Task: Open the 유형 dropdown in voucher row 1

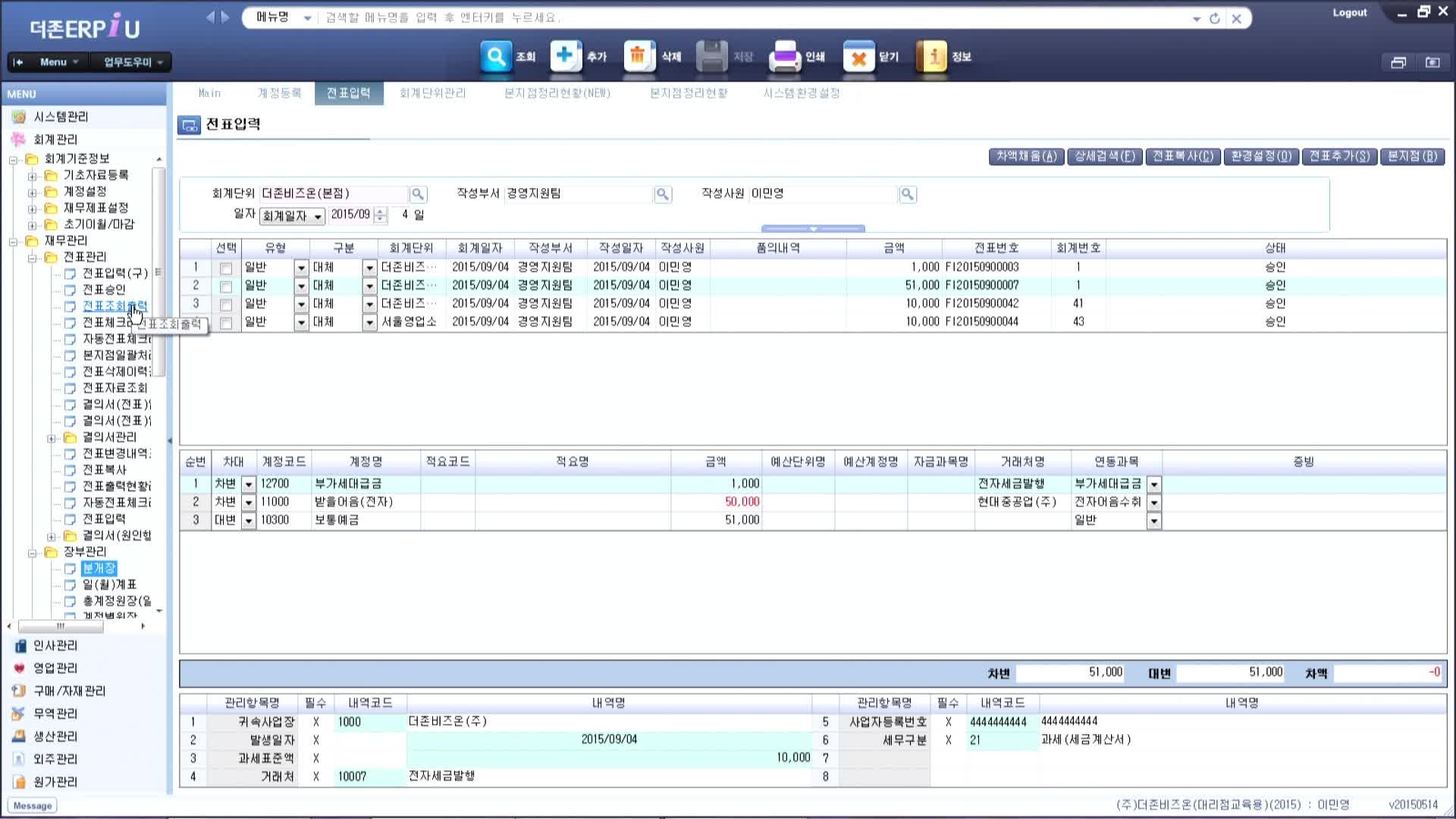Action: click(301, 268)
